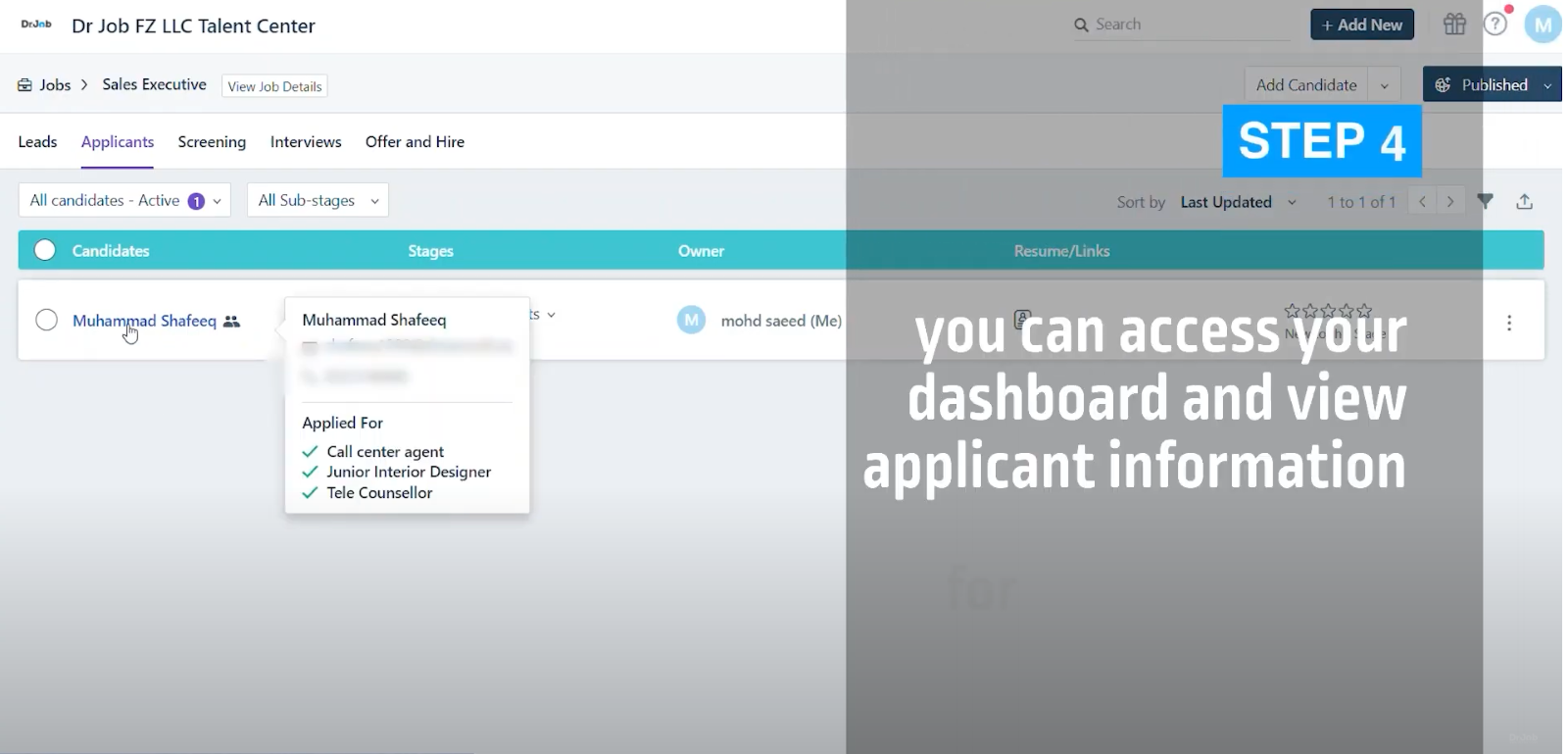Click the active candidates count badge
This screenshot has width=1568, height=754.
coord(196,201)
